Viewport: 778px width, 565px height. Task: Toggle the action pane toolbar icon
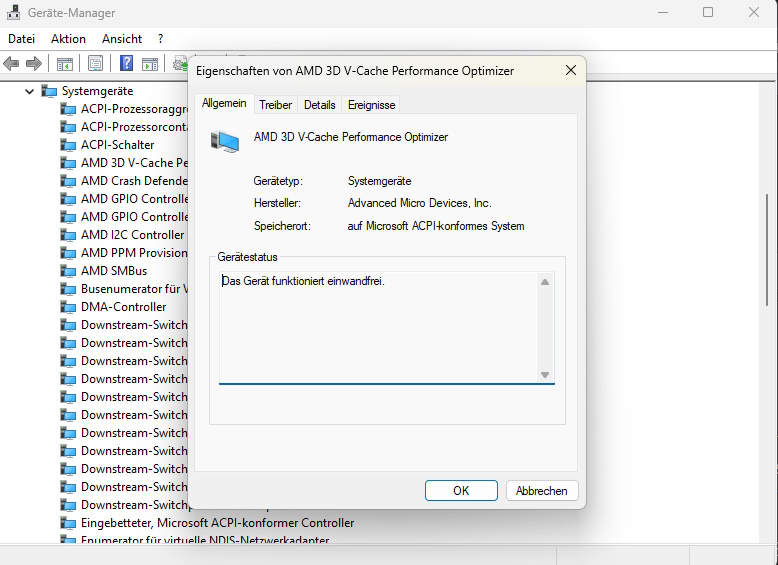150,63
